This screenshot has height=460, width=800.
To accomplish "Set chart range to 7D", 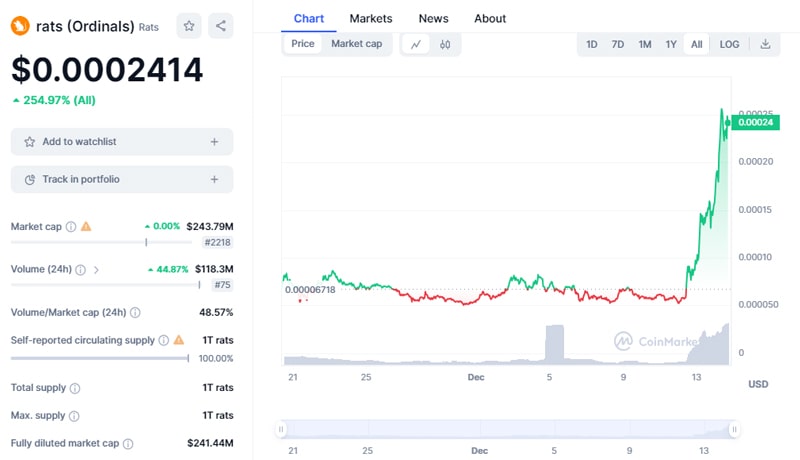I will [617, 44].
